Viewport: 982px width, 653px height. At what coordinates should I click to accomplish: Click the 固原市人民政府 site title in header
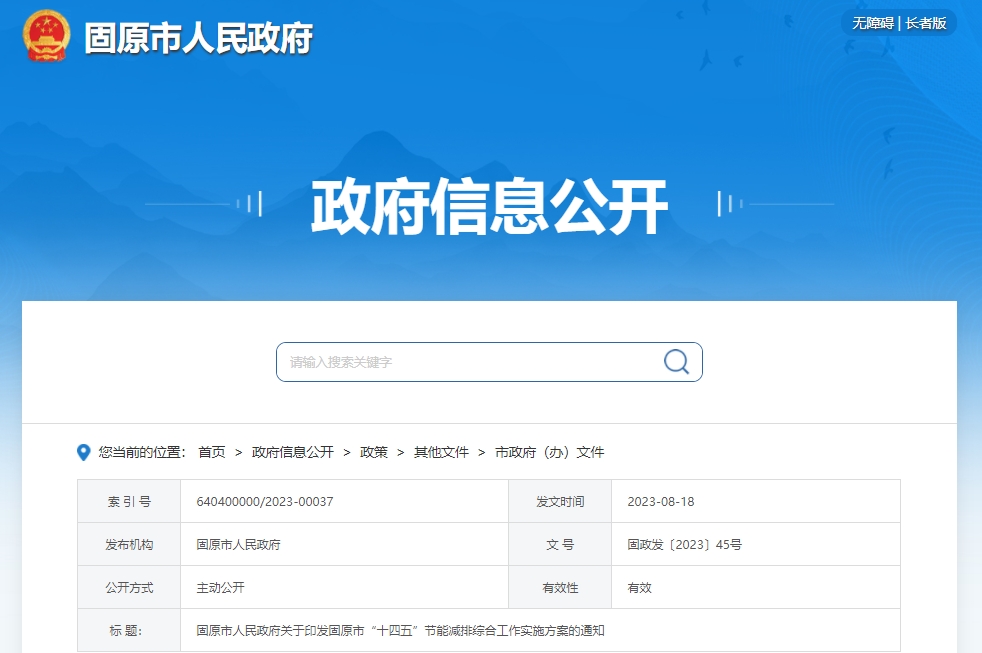[198, 38]
